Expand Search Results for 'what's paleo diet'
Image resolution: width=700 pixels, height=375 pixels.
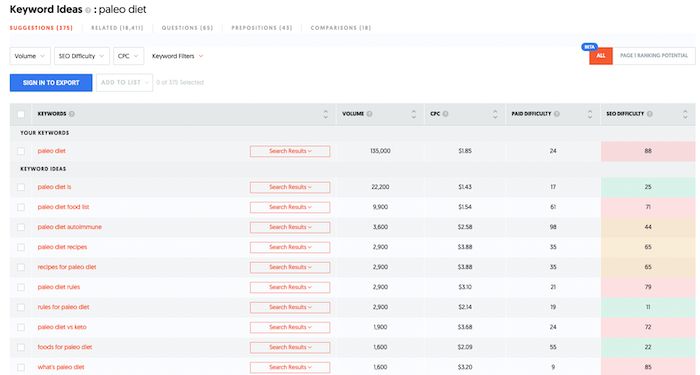click(x=290, y=367)
